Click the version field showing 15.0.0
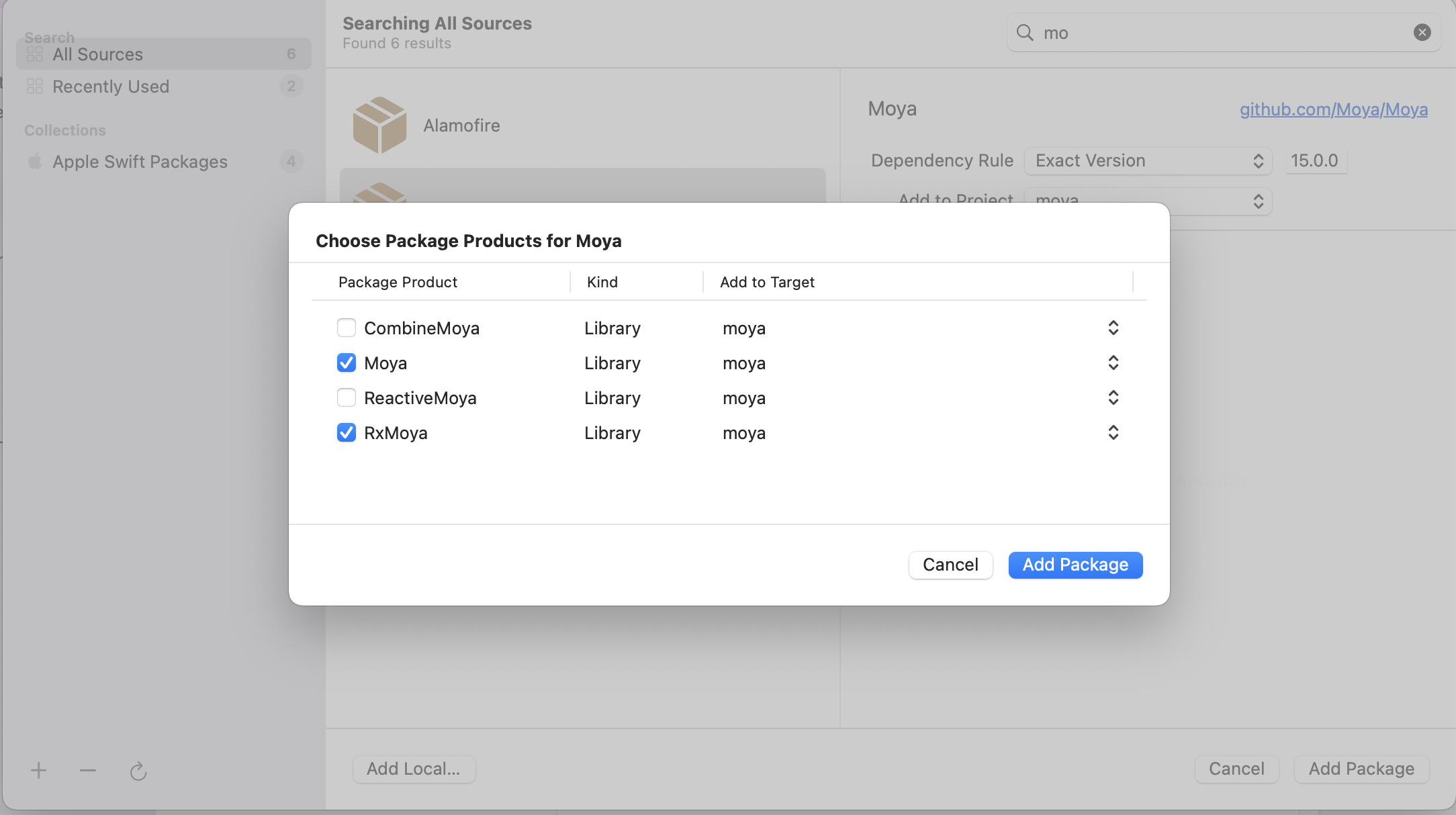The image size is (1456, 815). click(1315, 161)
